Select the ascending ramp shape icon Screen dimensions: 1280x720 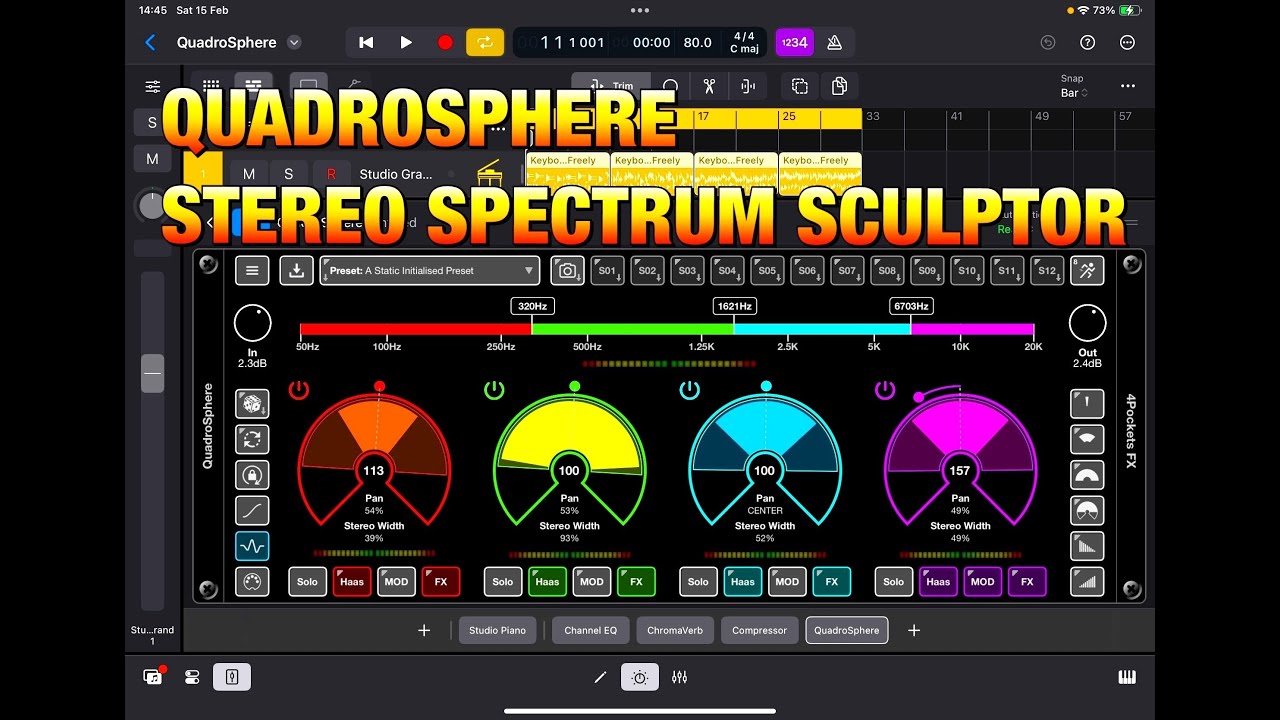[x=1087, y=582]
